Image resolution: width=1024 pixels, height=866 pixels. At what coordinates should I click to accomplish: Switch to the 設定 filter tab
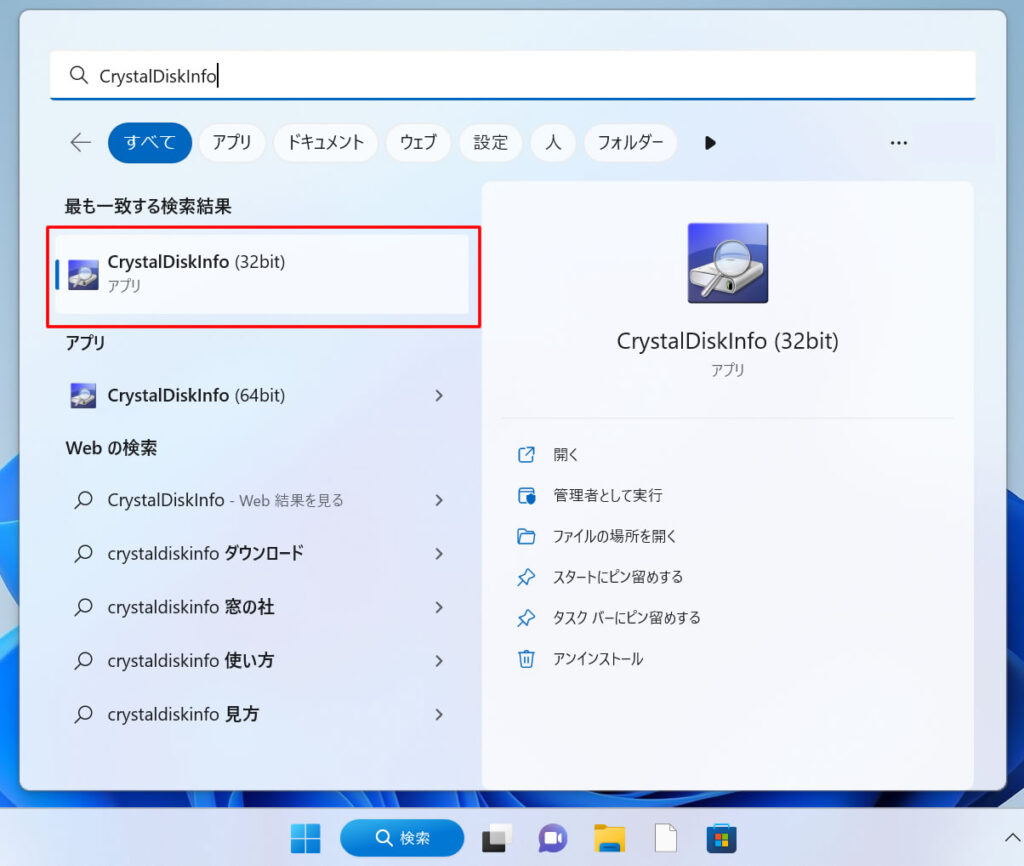tap(490, 142)
